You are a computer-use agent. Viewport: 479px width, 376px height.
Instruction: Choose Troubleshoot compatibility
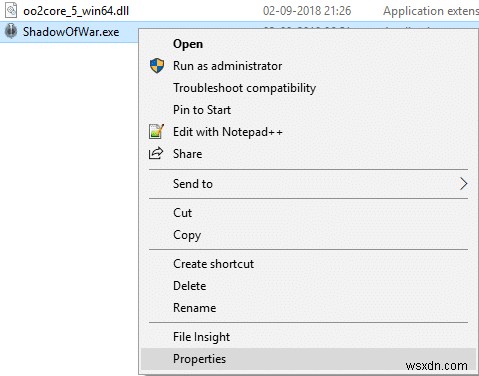click(x=308, y=88)
